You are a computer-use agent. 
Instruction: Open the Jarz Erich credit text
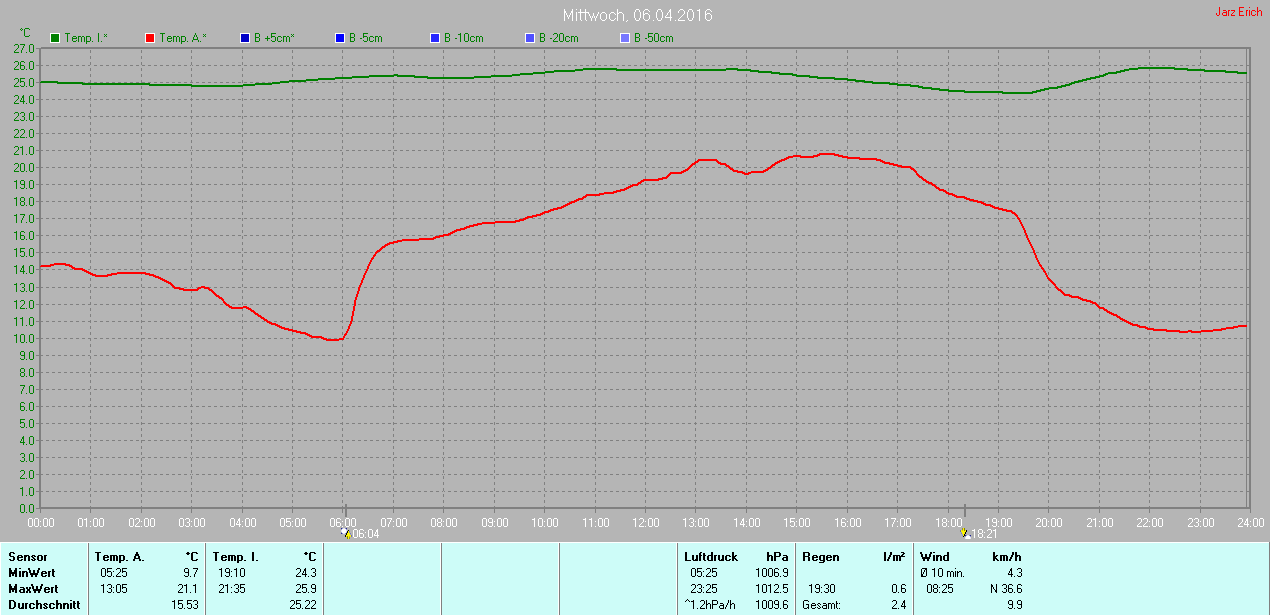1238,12
